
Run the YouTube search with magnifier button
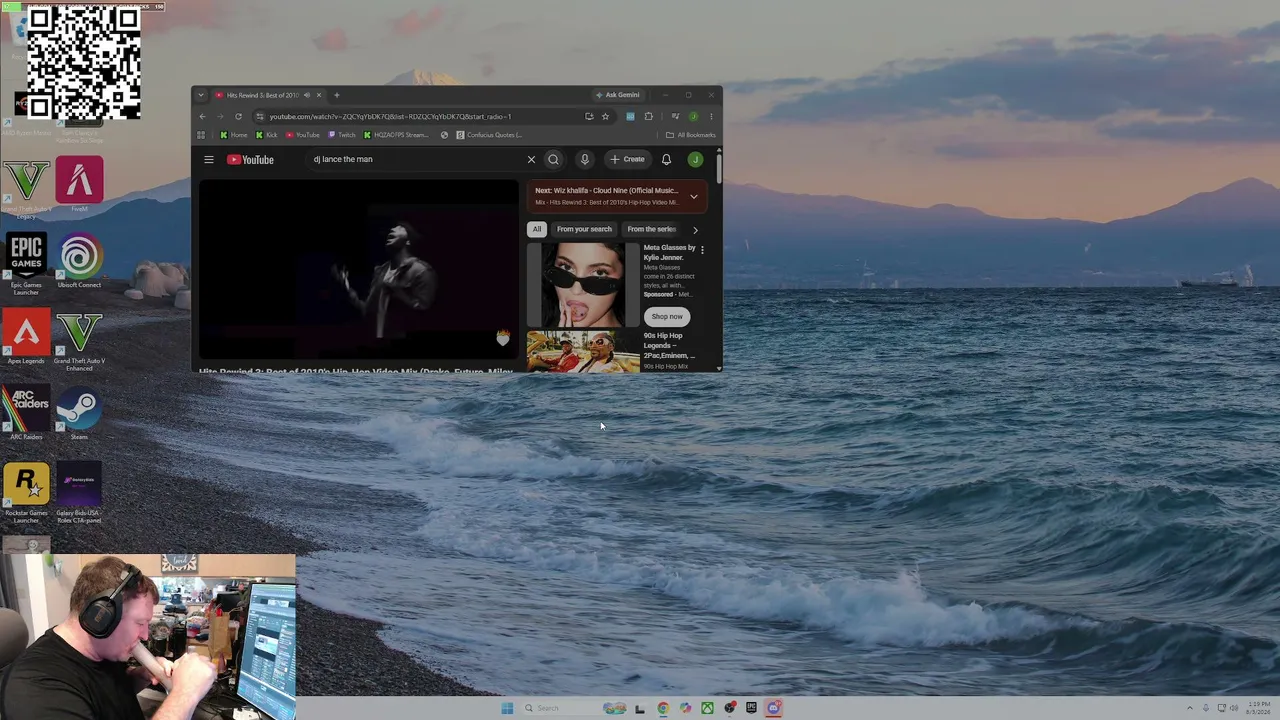pos(553,160)
